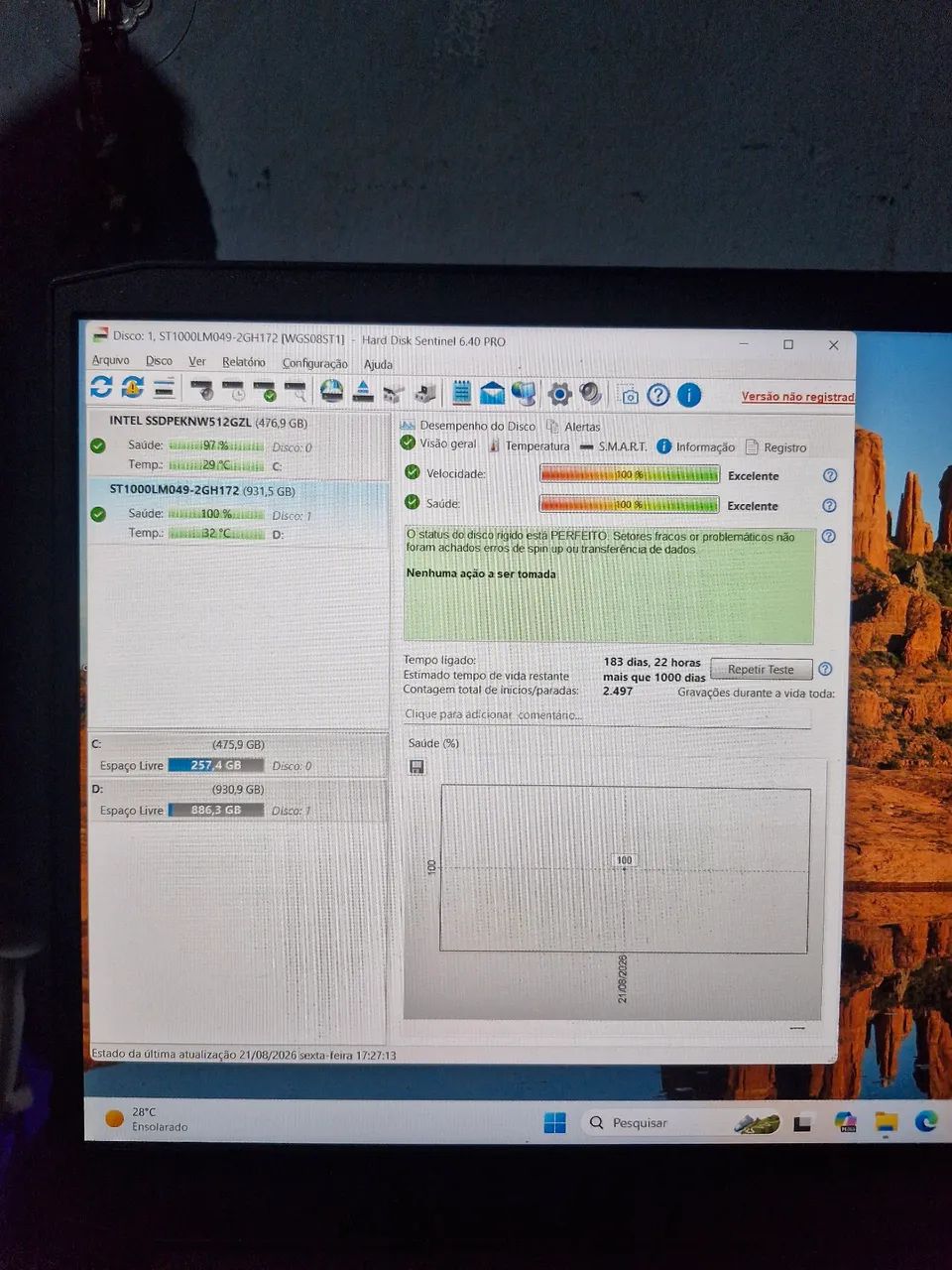Click the '183 dias, 22 horas' value

652,663
